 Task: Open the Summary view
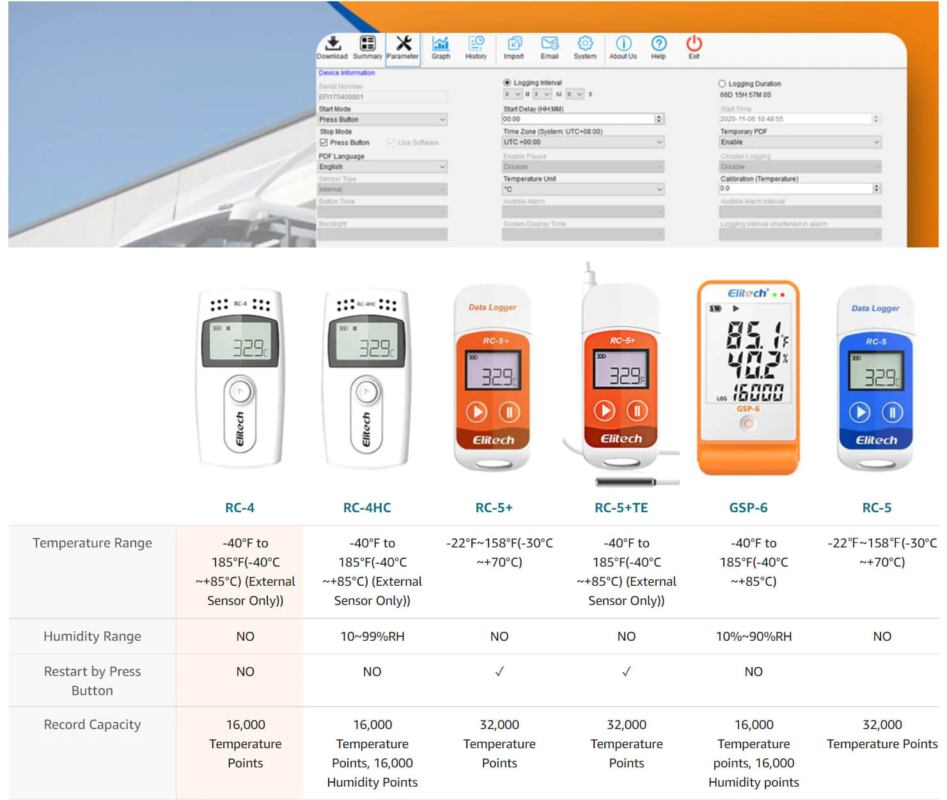[x=367, y=46]
